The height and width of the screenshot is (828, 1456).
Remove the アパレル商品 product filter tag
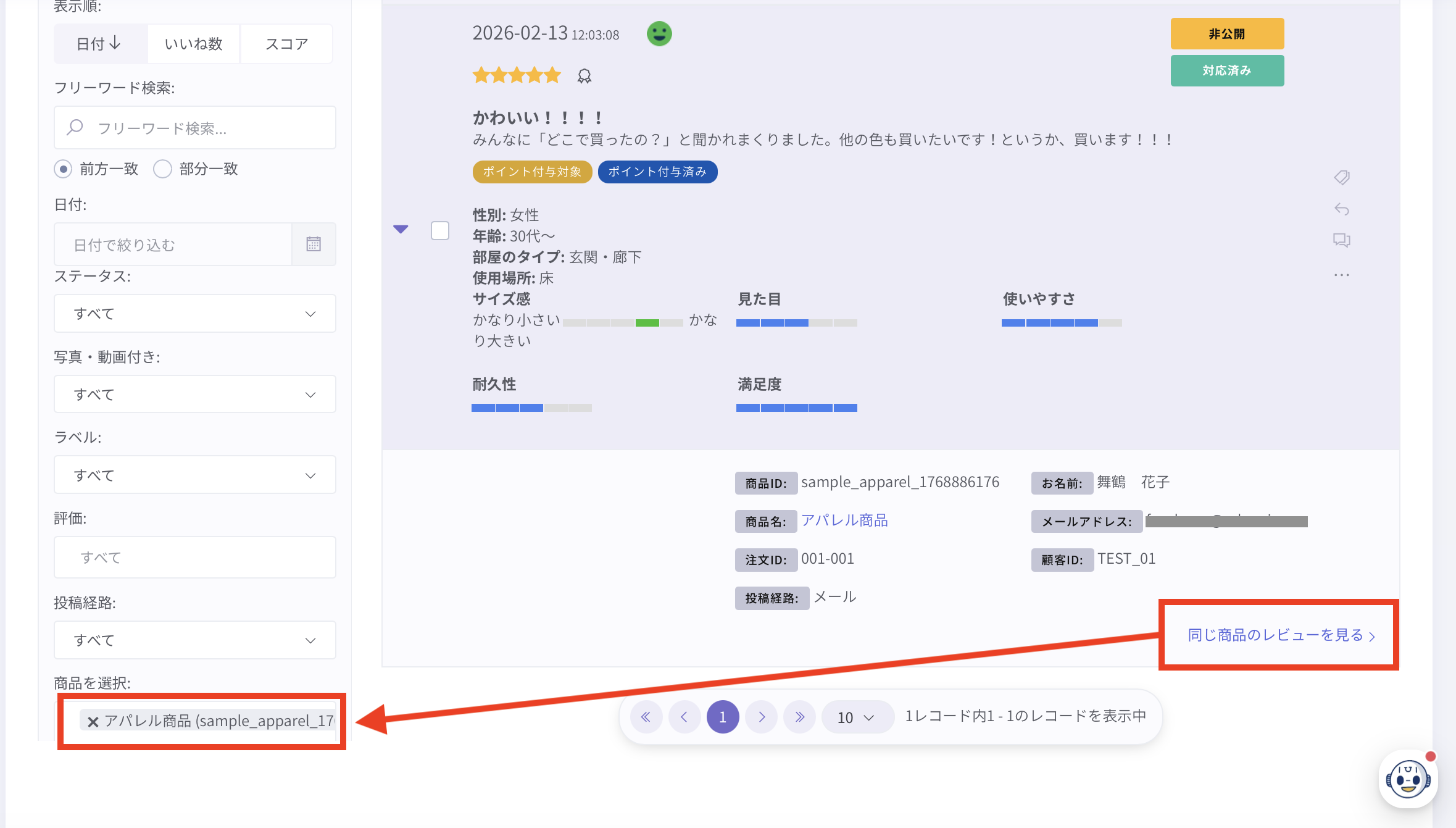click(93, 721)
